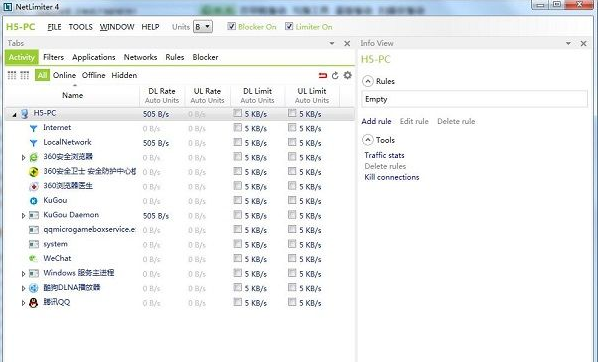Click the Tencent QQ penguin icon
The image size is (598, 362).
click(x=34, y=303)
